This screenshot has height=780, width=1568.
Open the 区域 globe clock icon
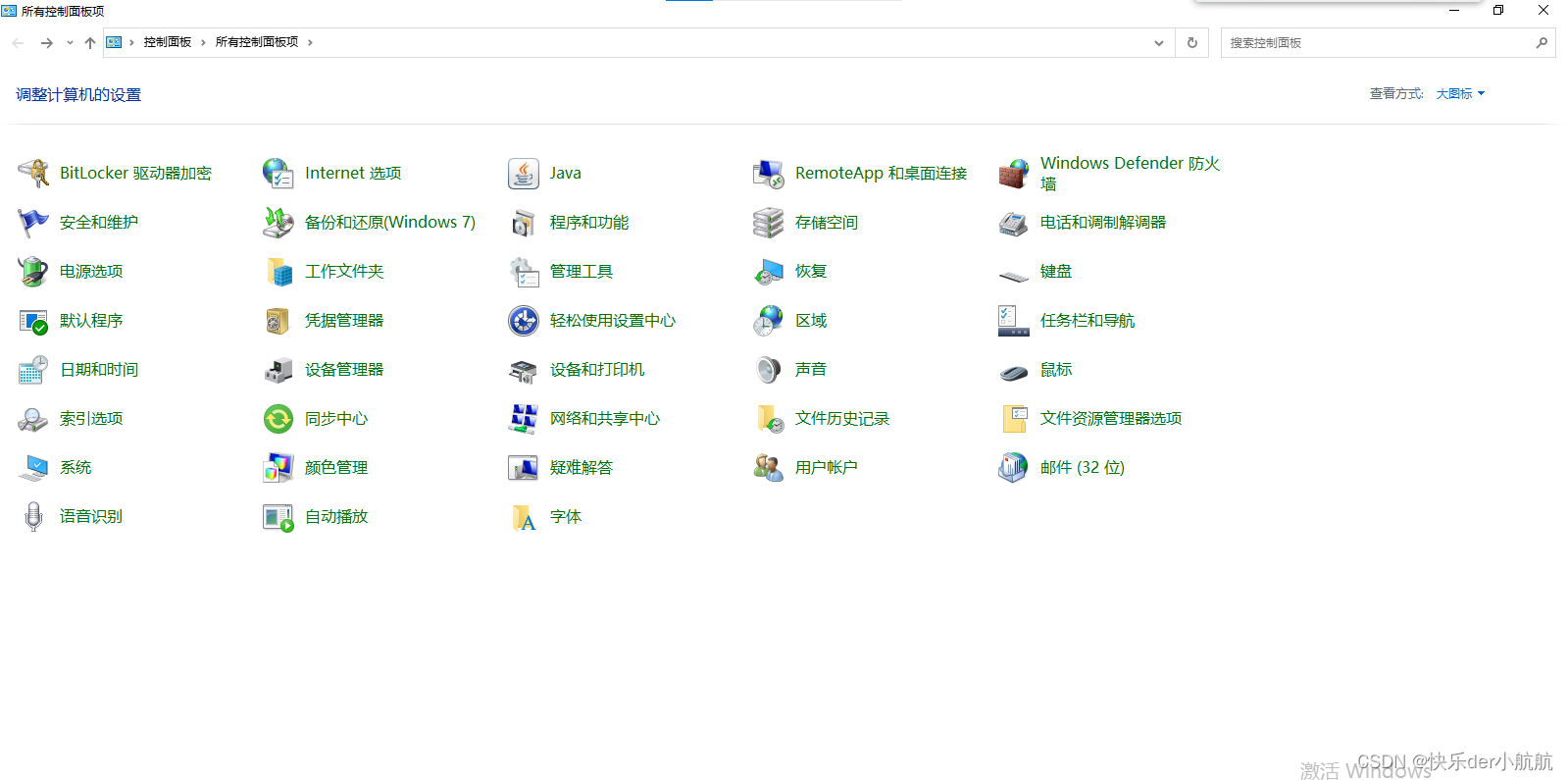769,321
